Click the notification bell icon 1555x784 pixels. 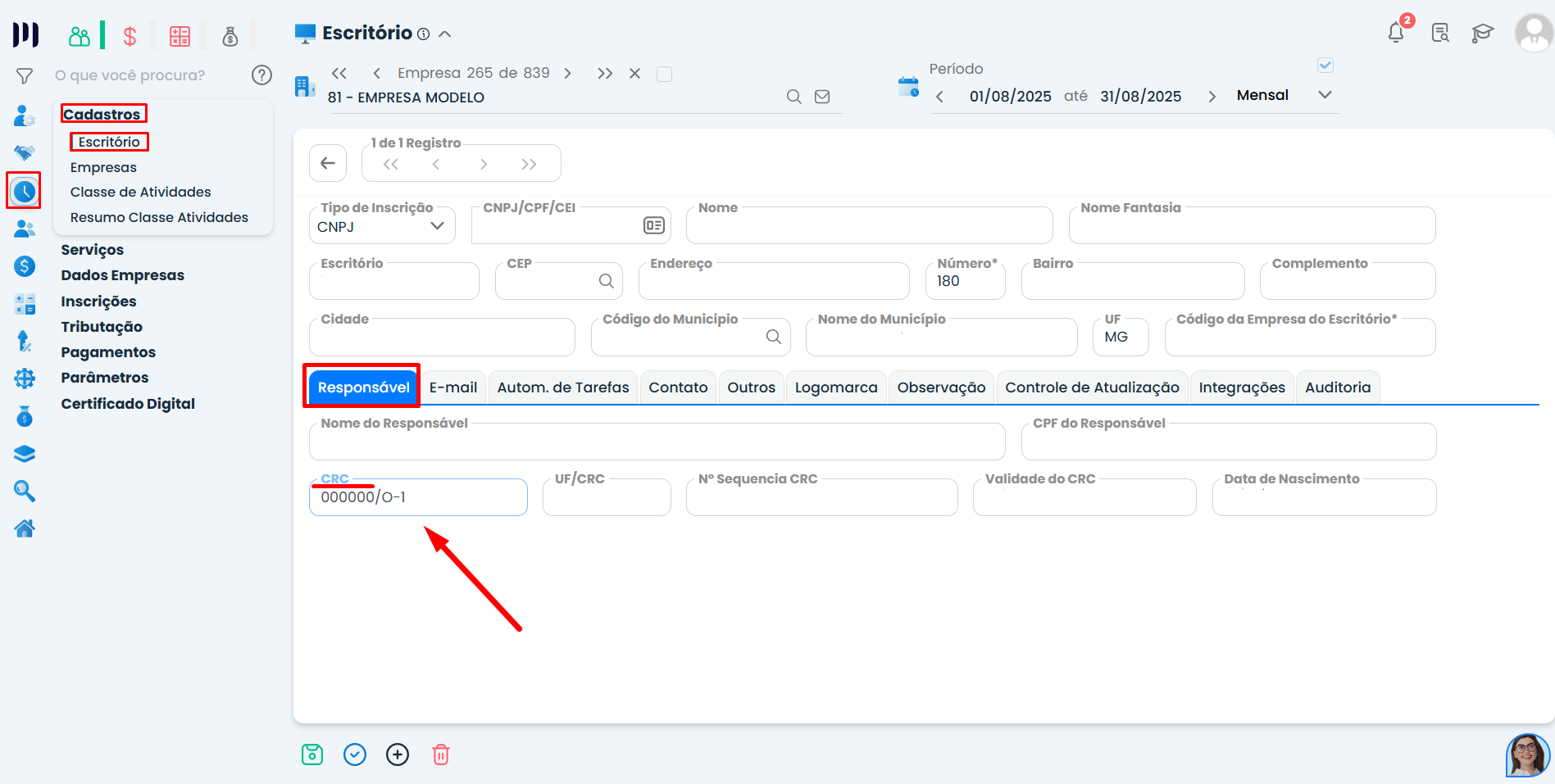click(x=1396, y=33)
